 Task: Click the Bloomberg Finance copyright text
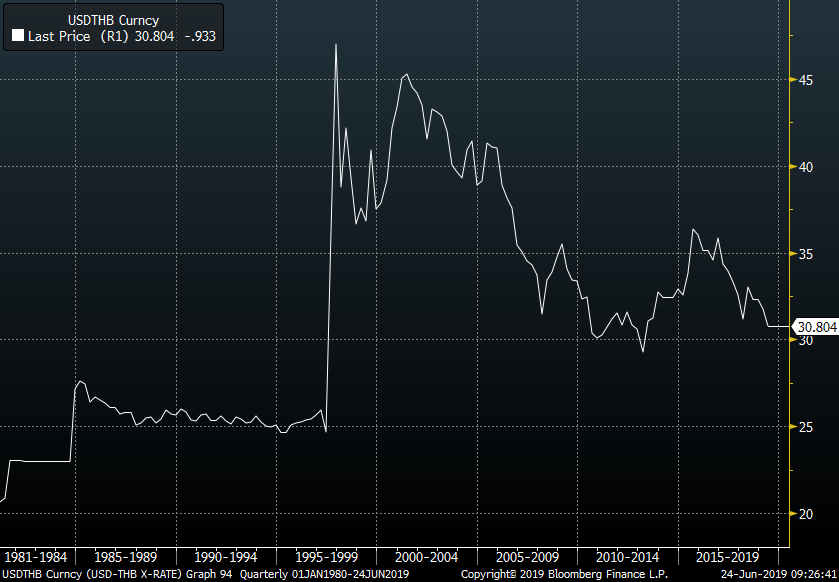564,575
